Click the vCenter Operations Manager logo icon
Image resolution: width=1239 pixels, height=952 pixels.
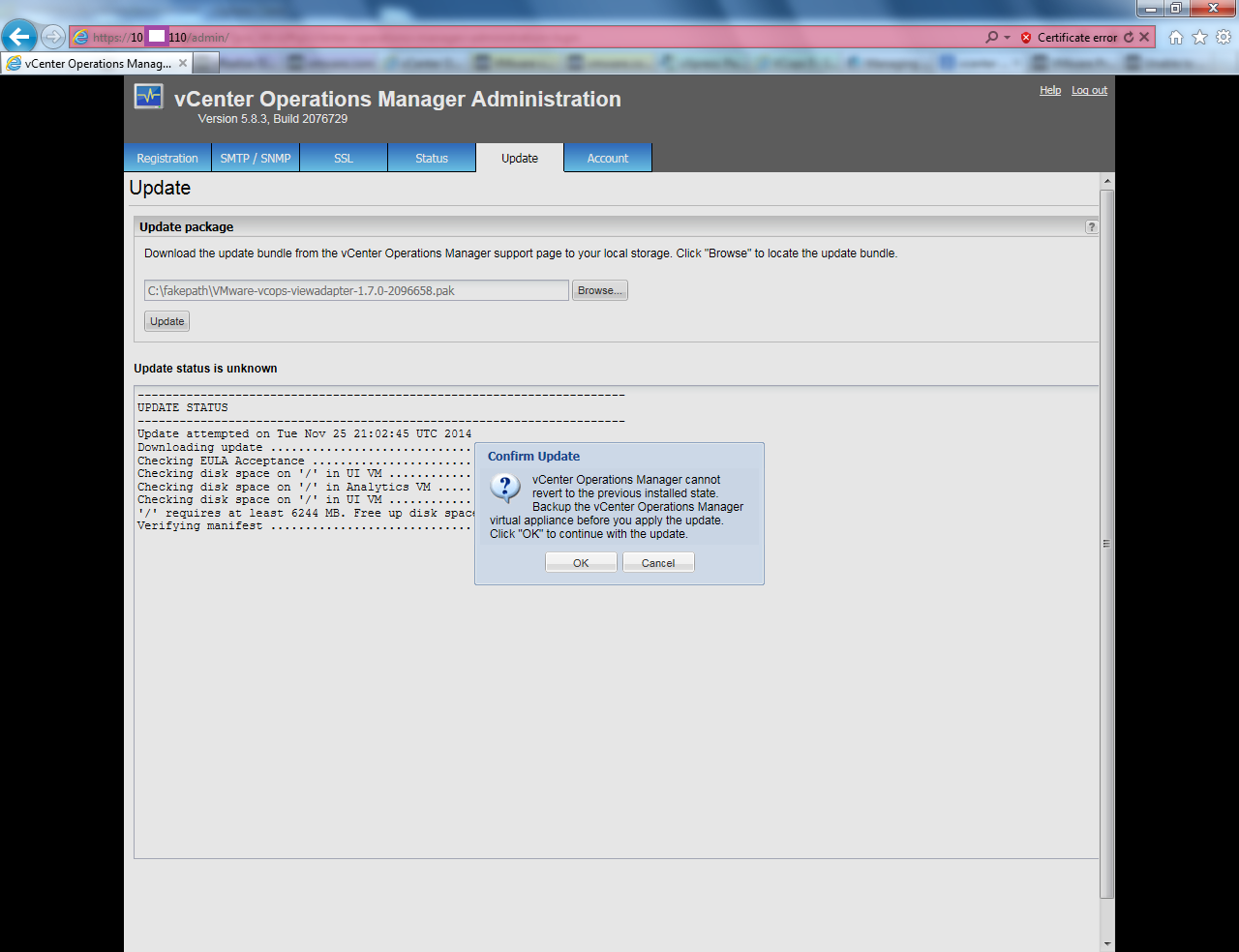[x=149, y=97]
